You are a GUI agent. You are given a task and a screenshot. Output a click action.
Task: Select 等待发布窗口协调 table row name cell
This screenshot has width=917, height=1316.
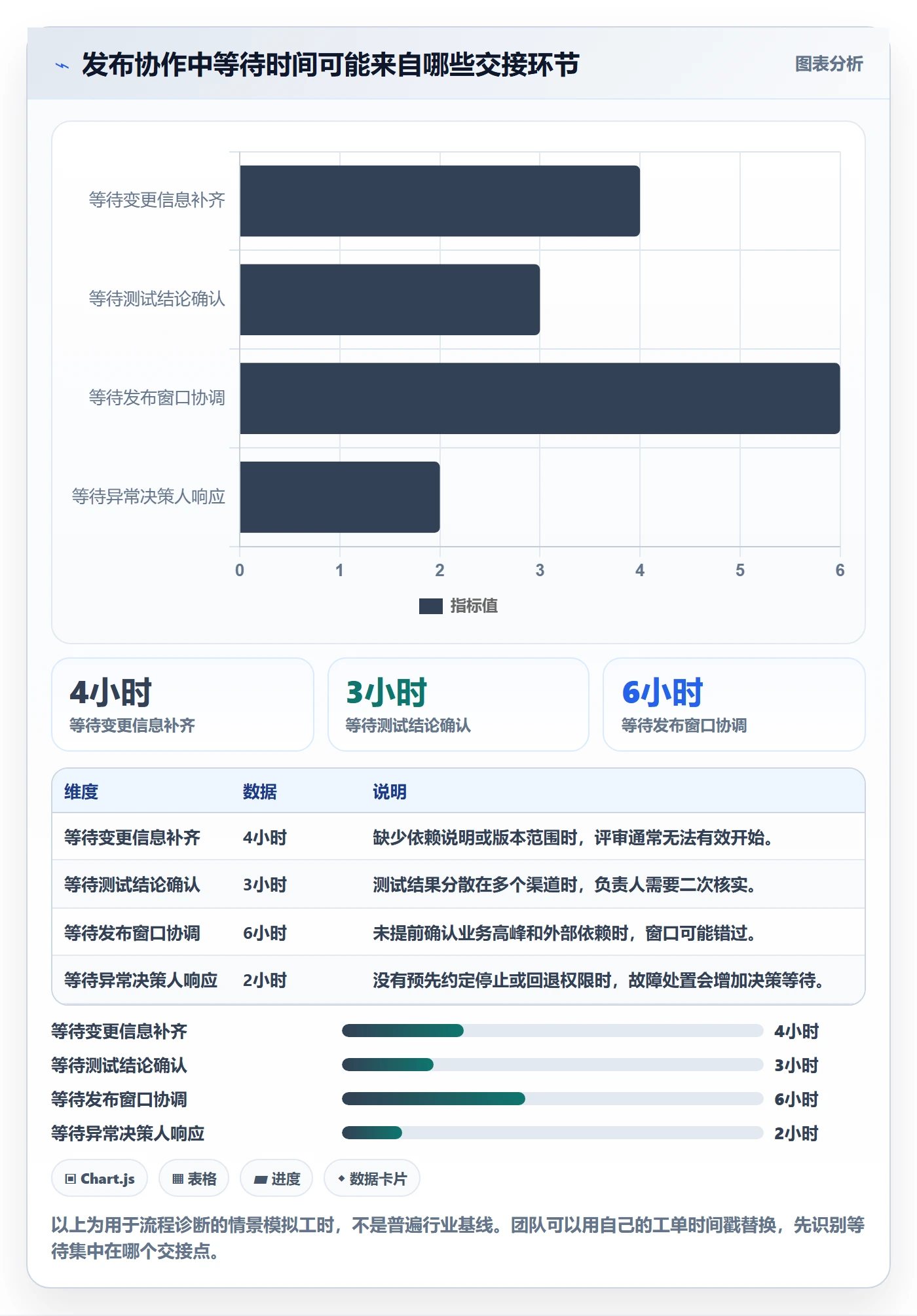132,933
